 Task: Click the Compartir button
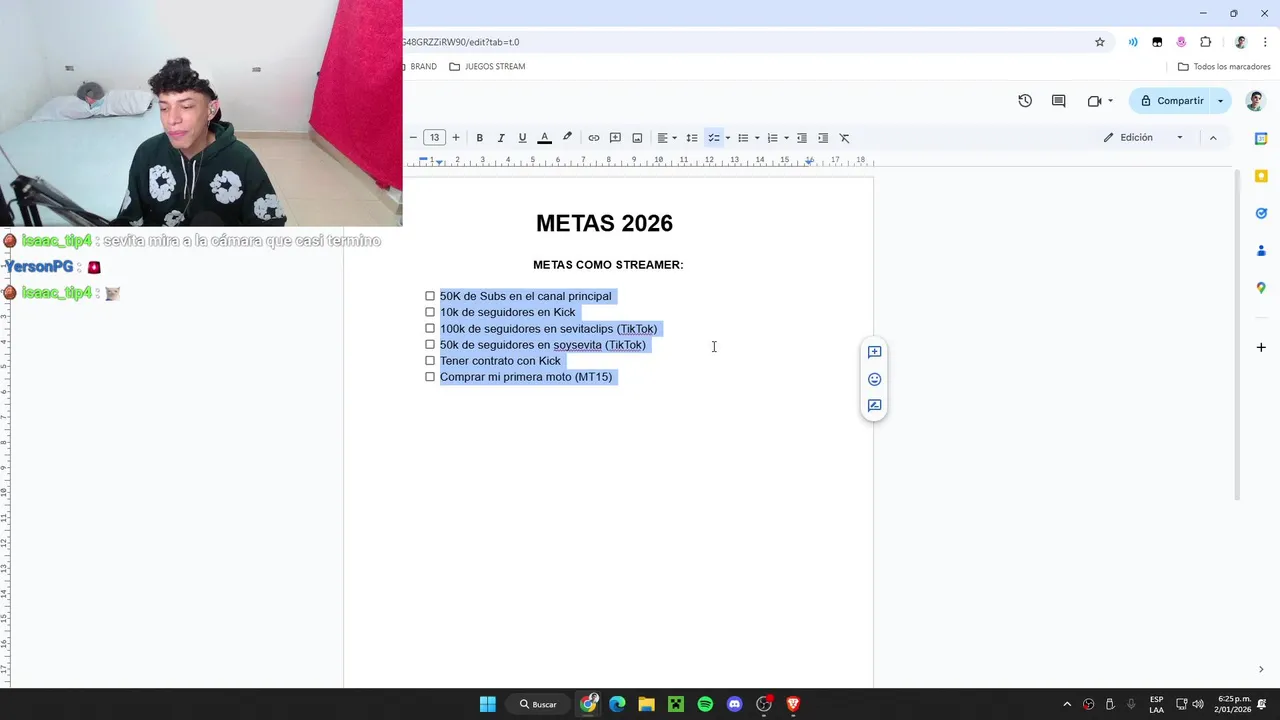coord(1171,101)
